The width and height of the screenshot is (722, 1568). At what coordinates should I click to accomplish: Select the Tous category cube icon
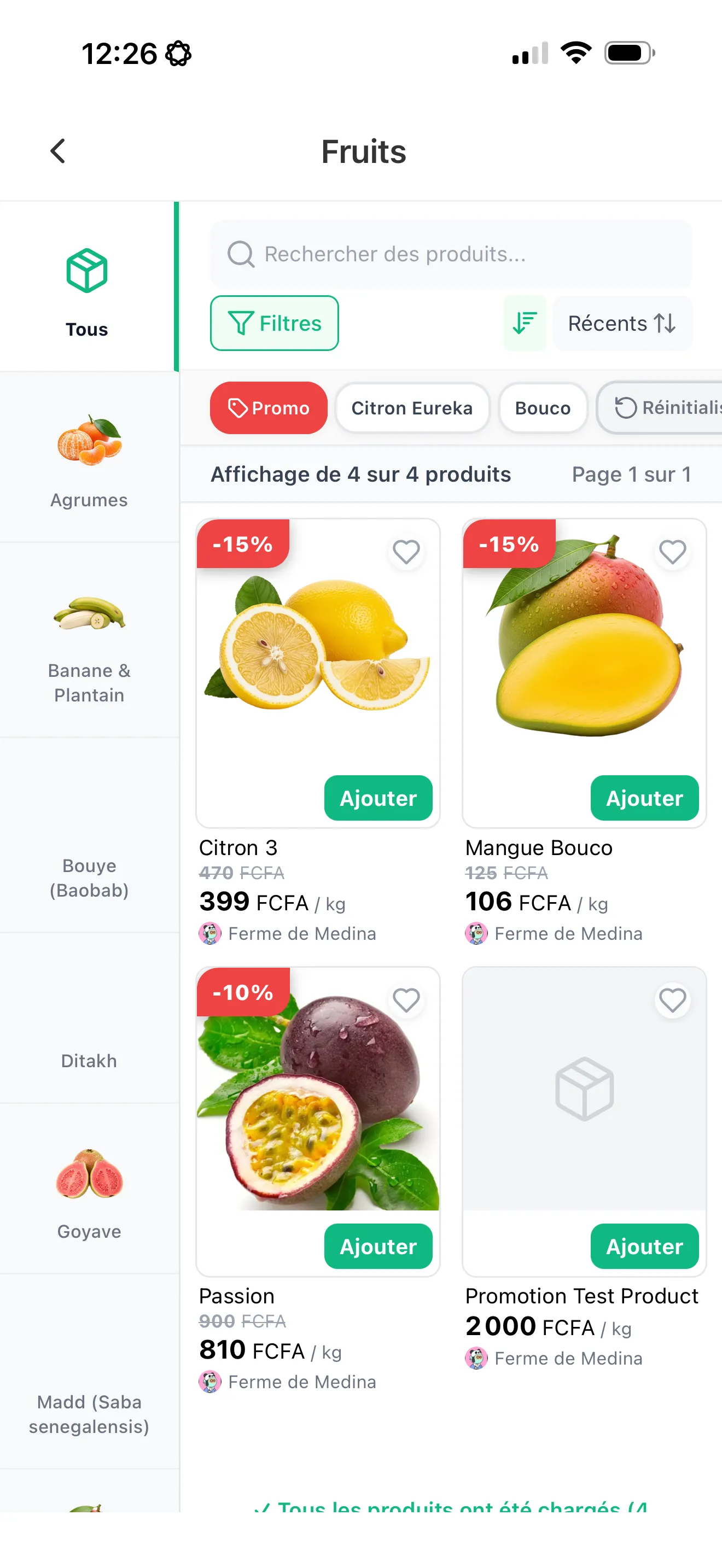coord(87,271)
